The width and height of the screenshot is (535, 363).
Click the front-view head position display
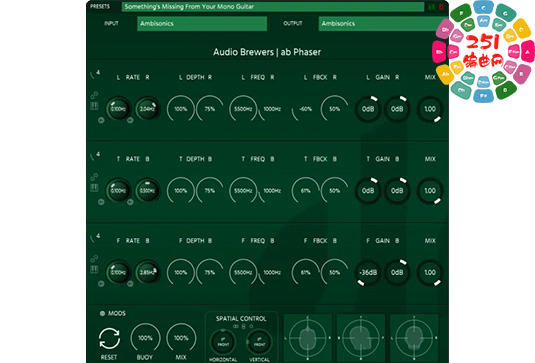(x=414, y=338)
